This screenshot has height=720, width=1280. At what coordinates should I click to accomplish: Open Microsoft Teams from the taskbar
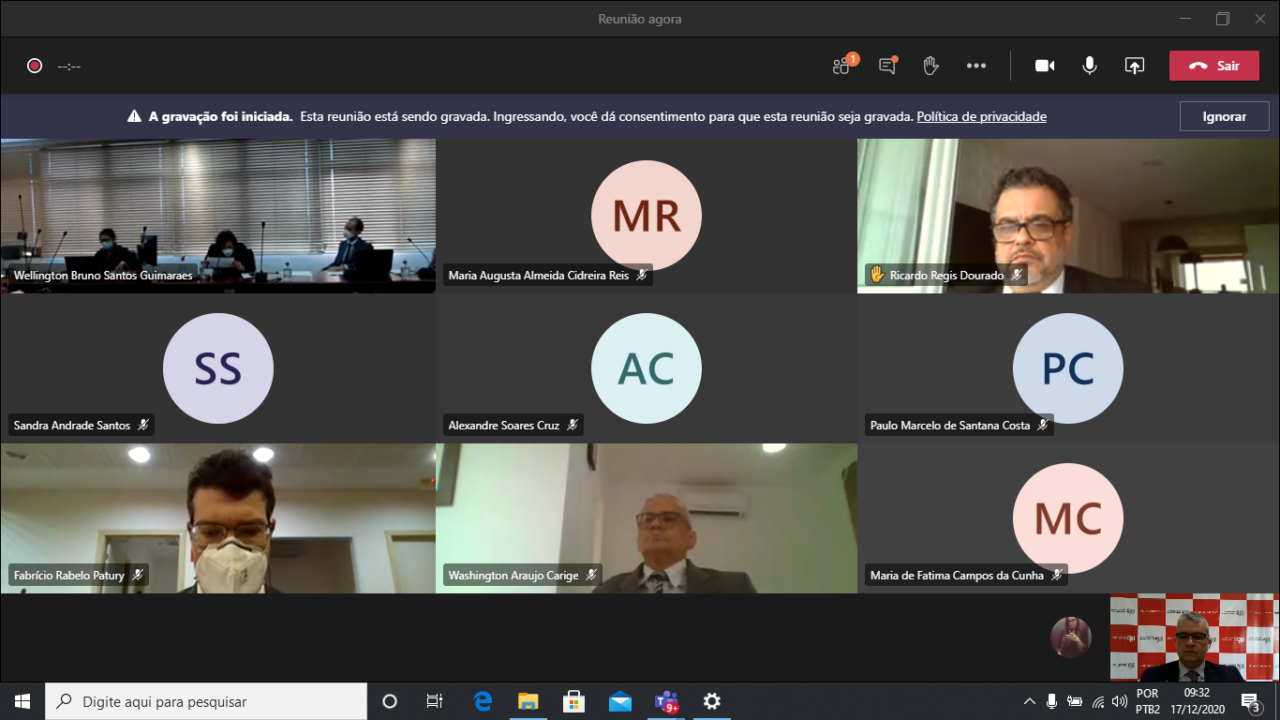[666, 701]
